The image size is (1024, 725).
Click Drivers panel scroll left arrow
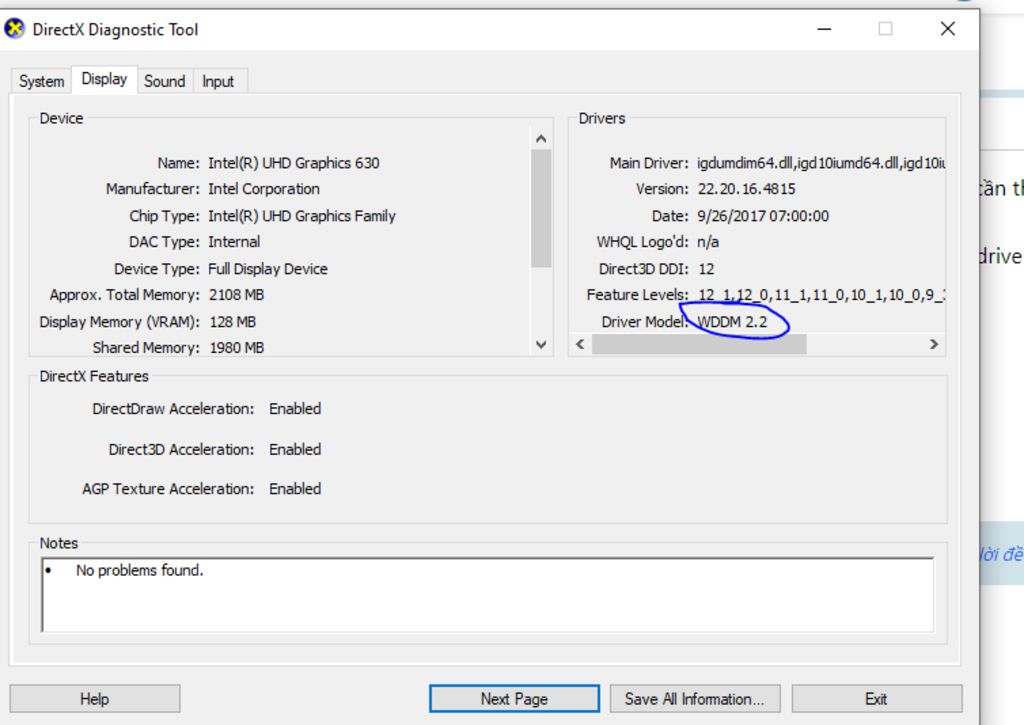coord(580,344)
